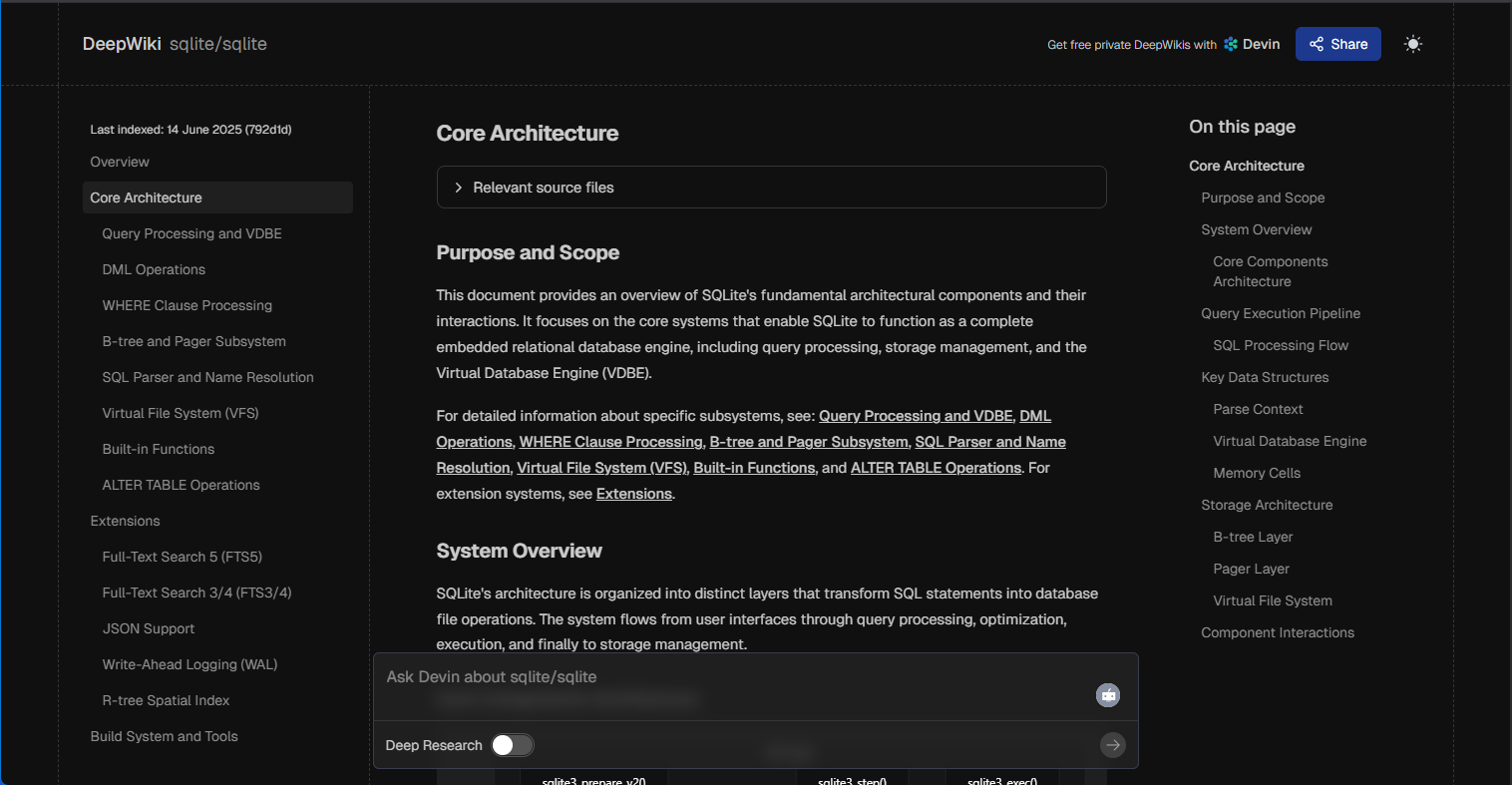Jump to SQL Processing Flow section
The width and height of the screenshot is (1512, 785).
coord(1281,345)
